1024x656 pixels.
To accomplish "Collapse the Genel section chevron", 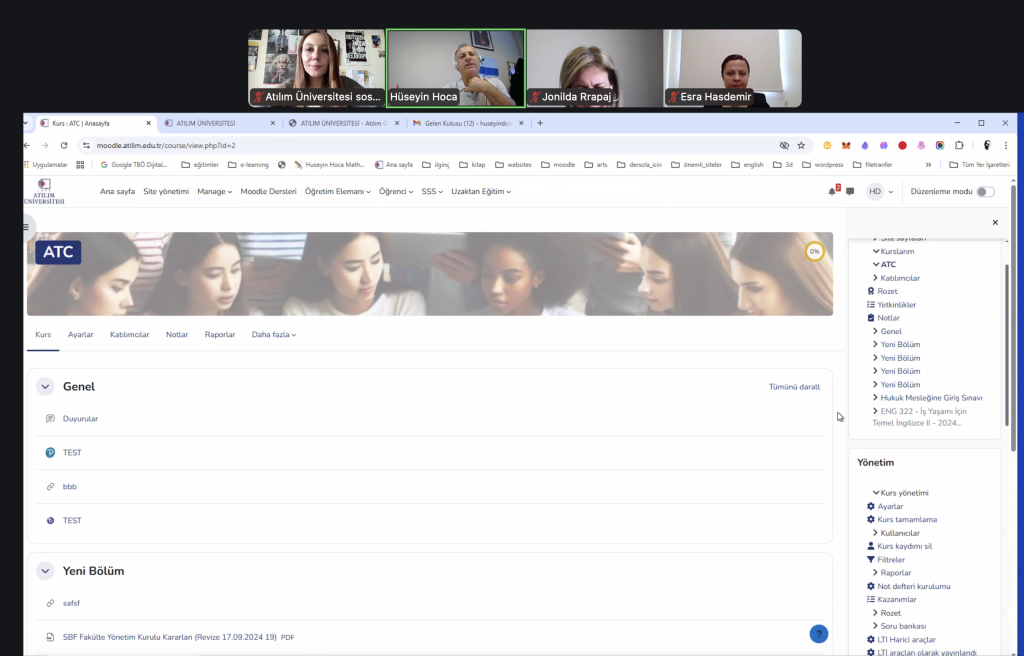I will tap(45, 387).
